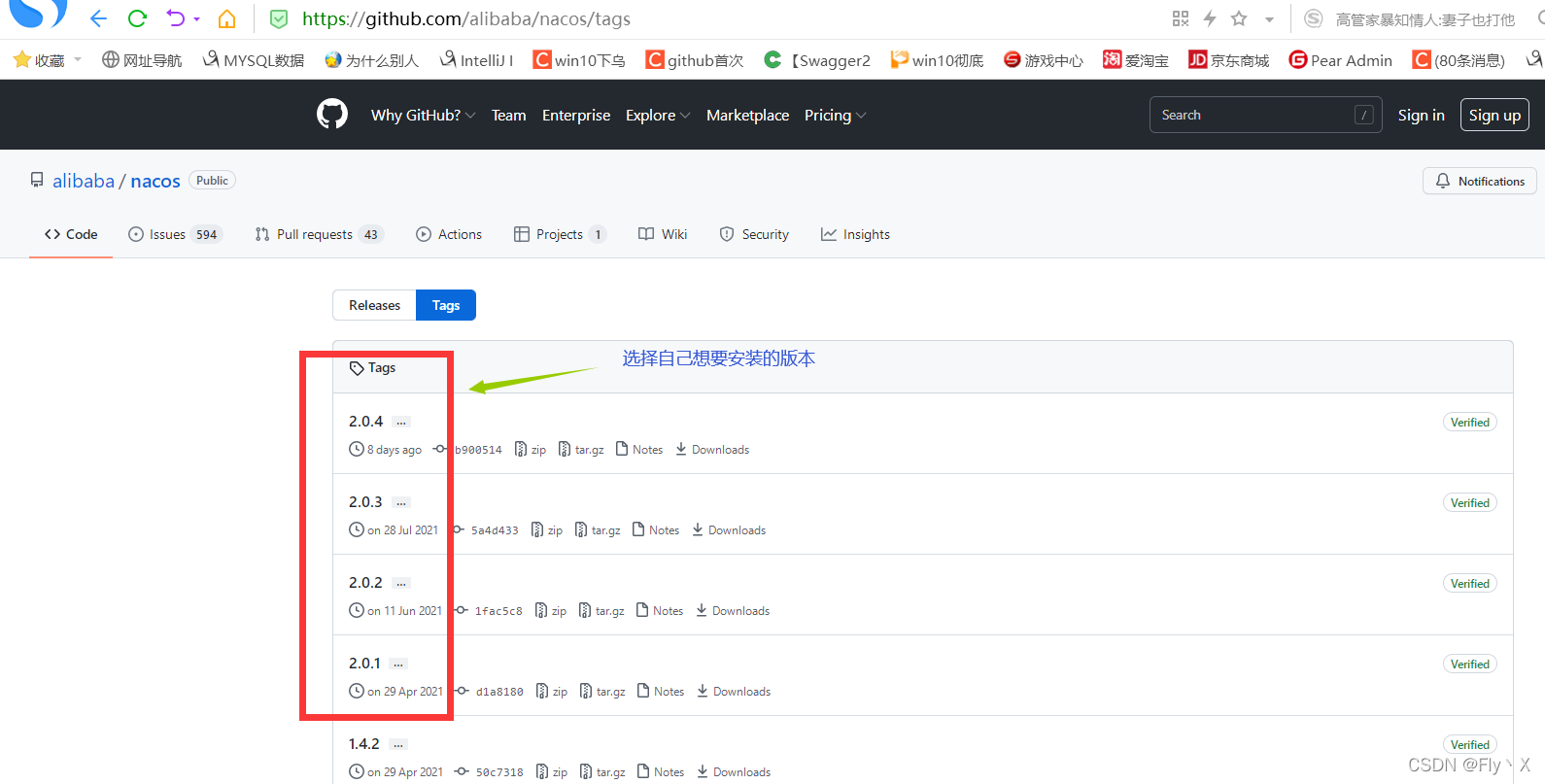Open commit b900514 link

pos(468,450)
